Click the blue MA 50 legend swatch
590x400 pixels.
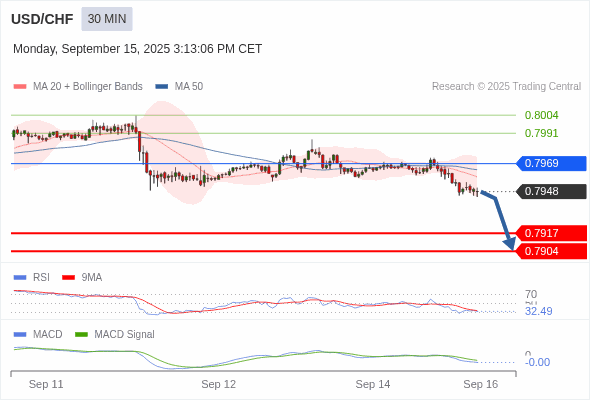162,87
